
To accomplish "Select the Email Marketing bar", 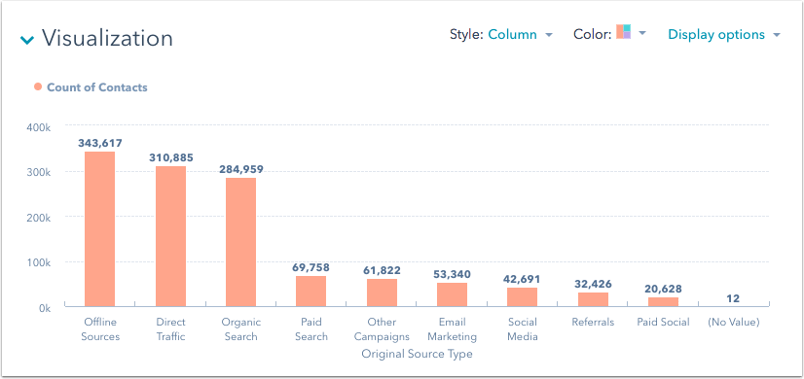I will pyautogui.click(x=452, y=294).
